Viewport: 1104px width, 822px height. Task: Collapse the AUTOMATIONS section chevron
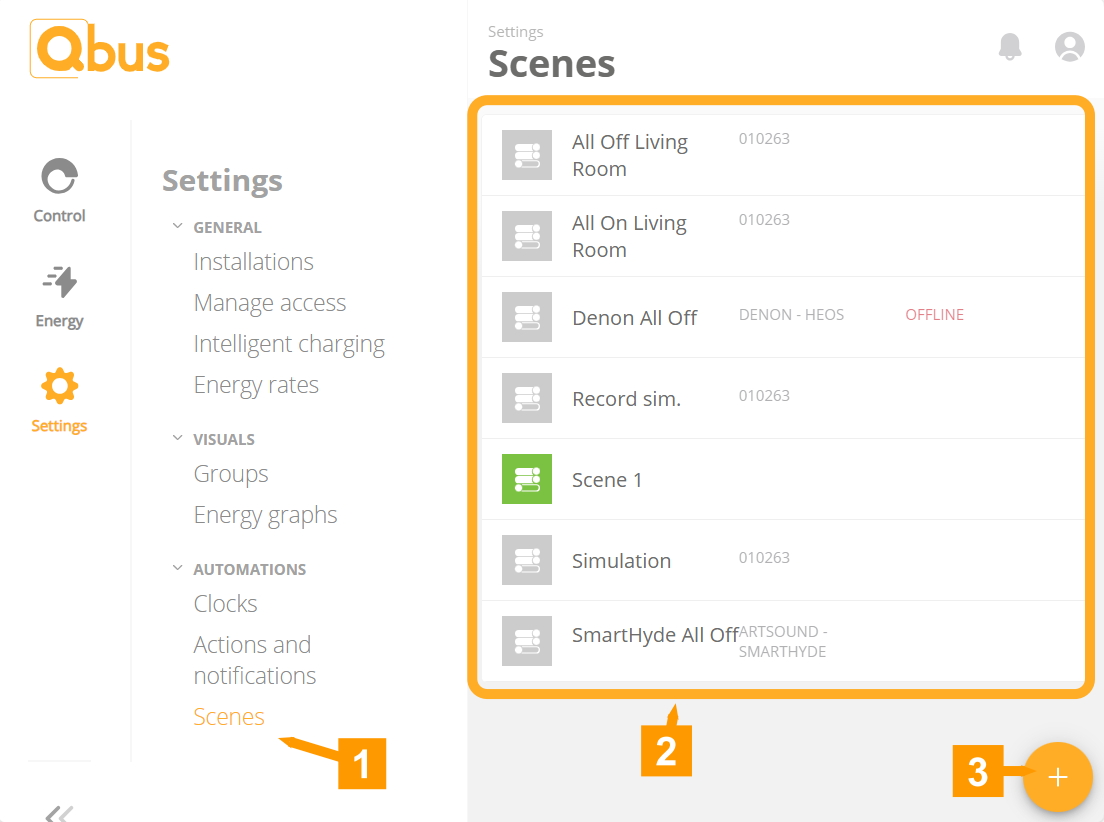pos(177,568)
